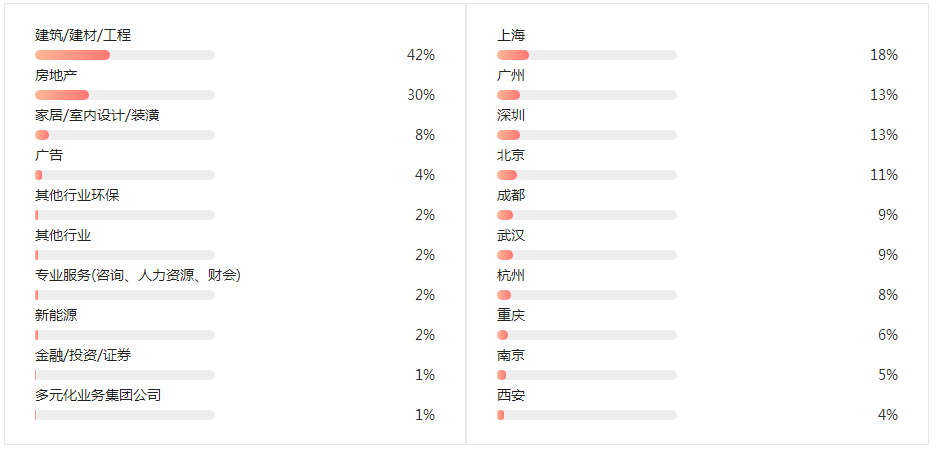Select the 成都 city label
Viewport: 938px width, 452px height.
click(511, 196)
